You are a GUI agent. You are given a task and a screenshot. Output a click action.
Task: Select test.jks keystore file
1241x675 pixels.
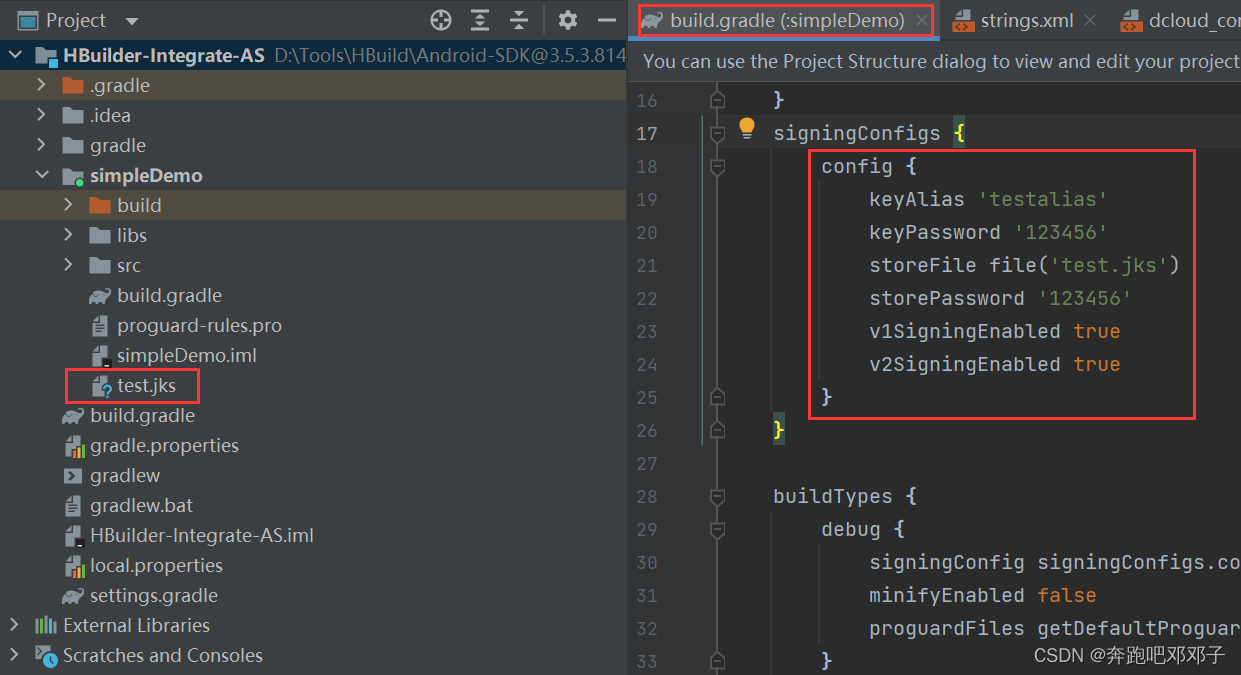[x=146, y=385]
